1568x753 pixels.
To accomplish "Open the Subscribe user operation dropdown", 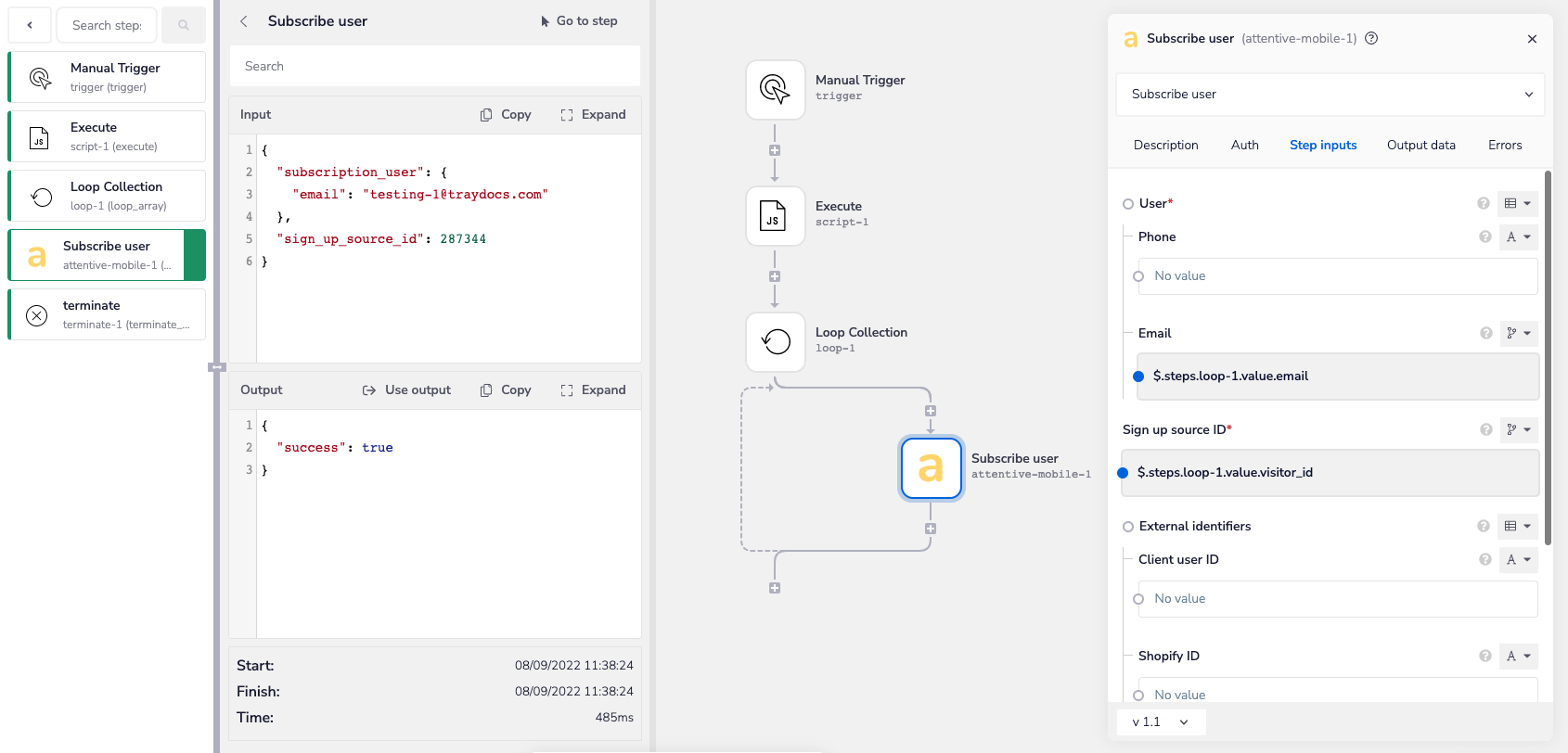I will (x=1330, y=95).
